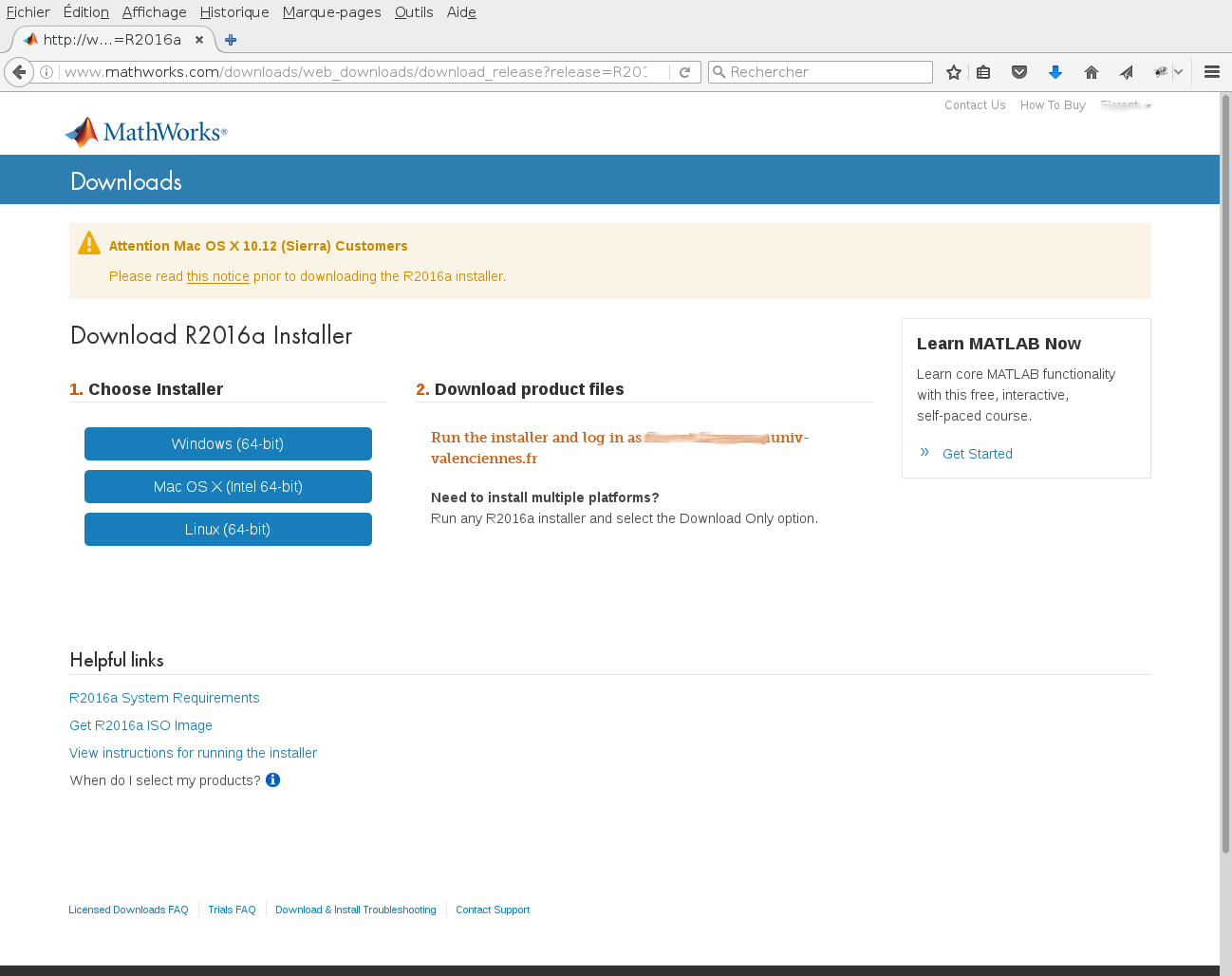Download the Mac OS X (Intel 64-bit) installer

click(x=228, y=487)
